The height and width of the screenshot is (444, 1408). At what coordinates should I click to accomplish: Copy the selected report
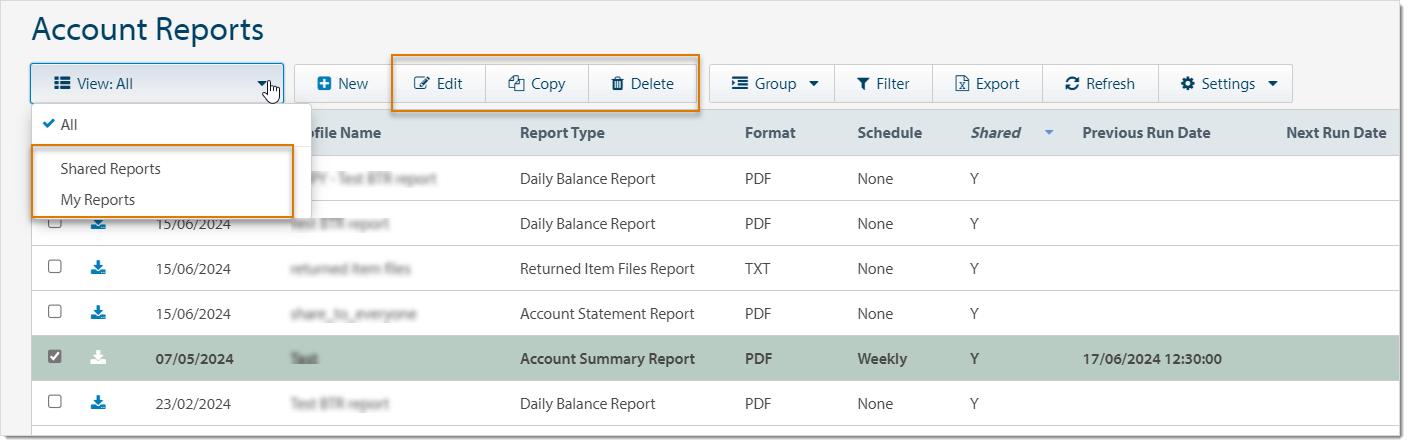(x=537, y=84)
